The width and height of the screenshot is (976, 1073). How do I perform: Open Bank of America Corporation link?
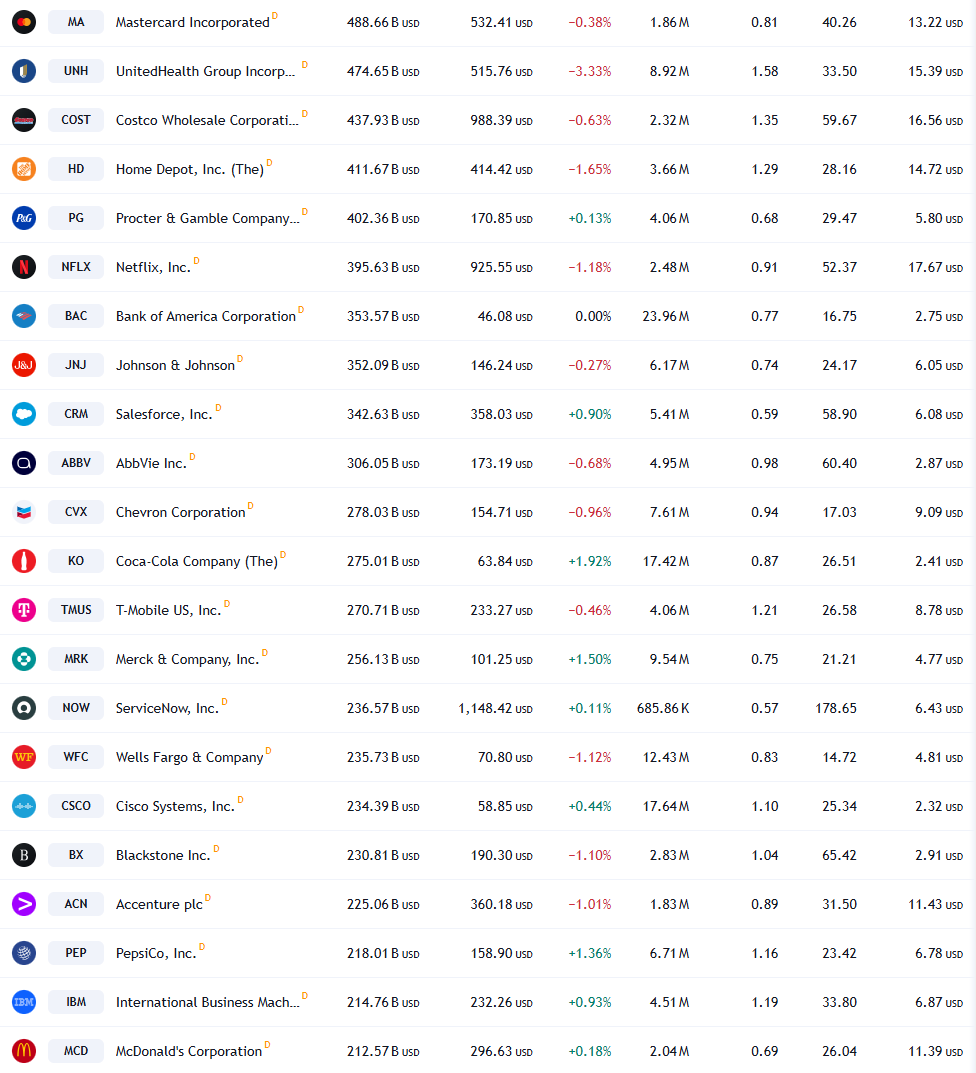(205, 316)
